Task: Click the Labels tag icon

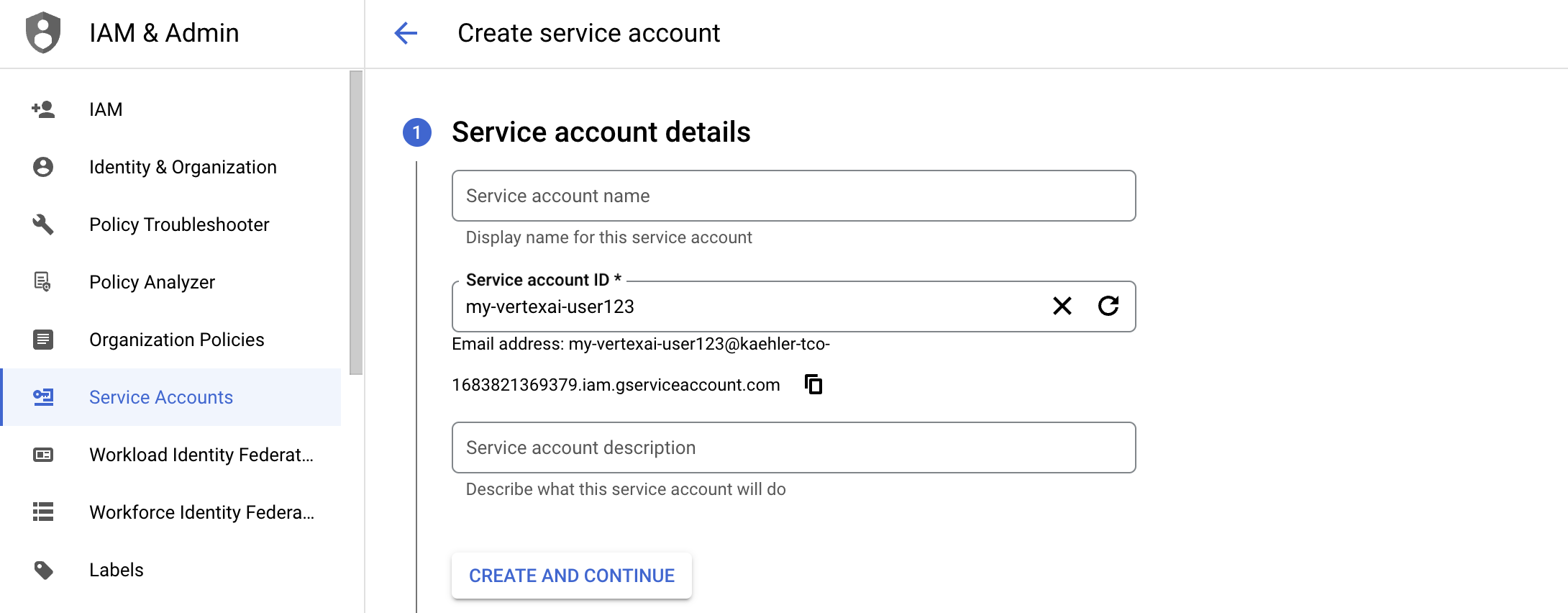Action: [x=43, y=570]
